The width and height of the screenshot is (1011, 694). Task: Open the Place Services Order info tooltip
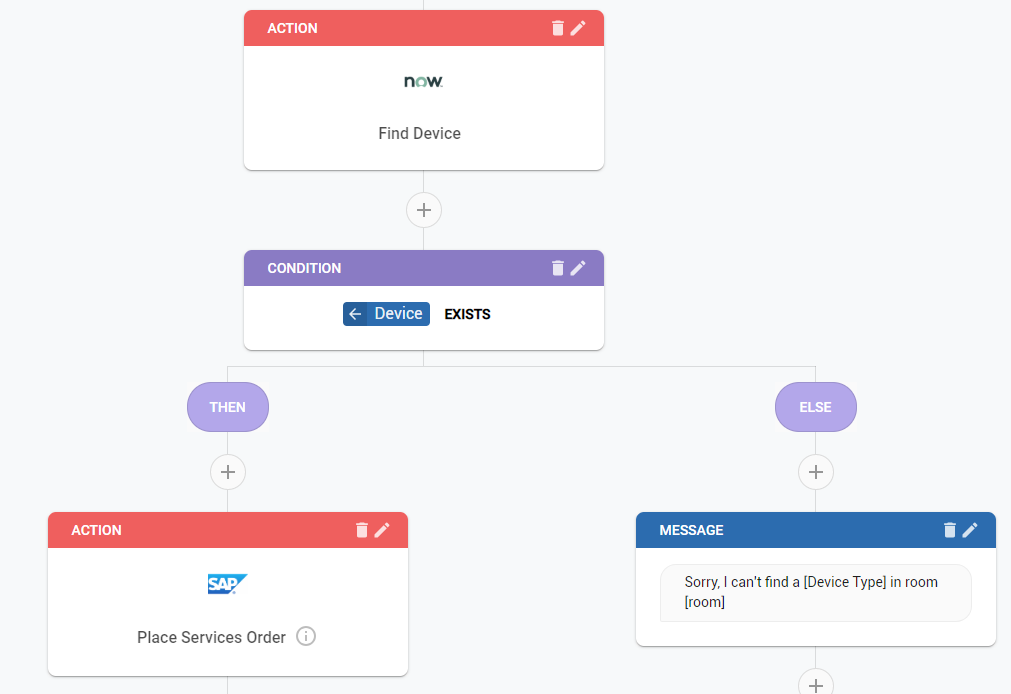point(306,636)
